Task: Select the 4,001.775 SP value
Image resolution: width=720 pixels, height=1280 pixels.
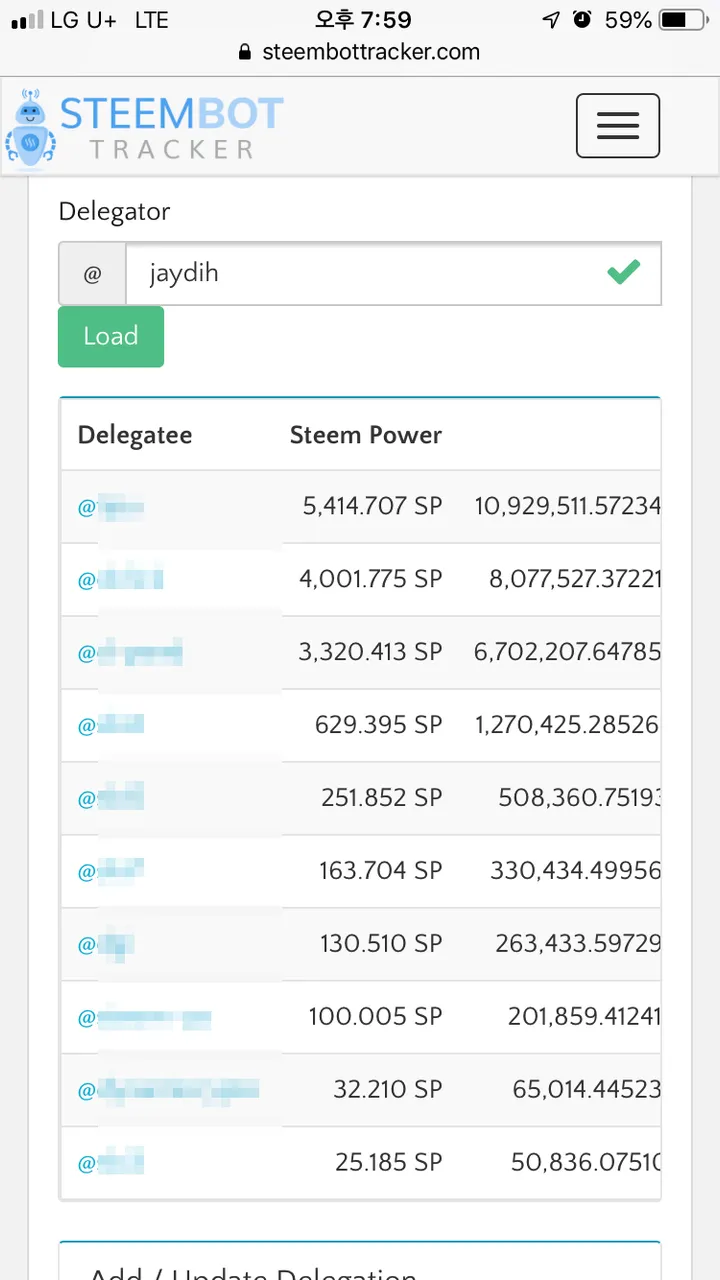Action: pyautogui.click(x=370, y=579)
